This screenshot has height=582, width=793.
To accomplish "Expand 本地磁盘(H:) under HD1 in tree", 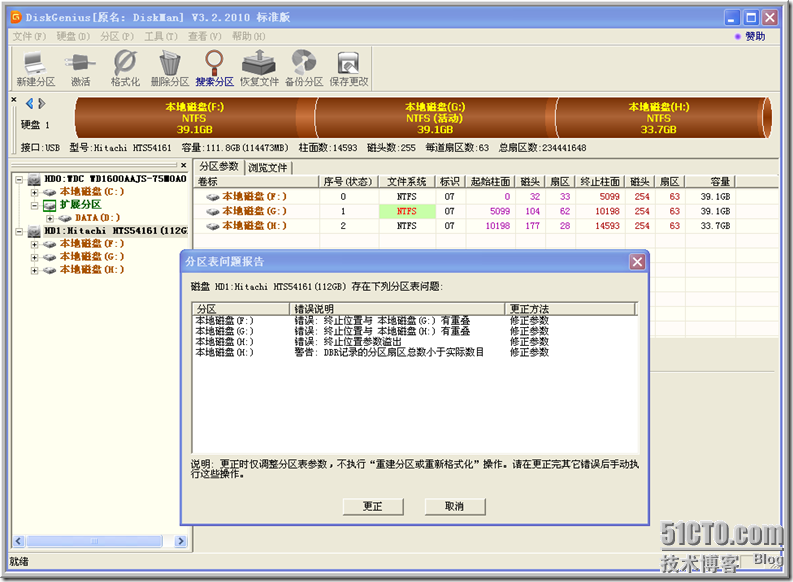I will point(34,271).
